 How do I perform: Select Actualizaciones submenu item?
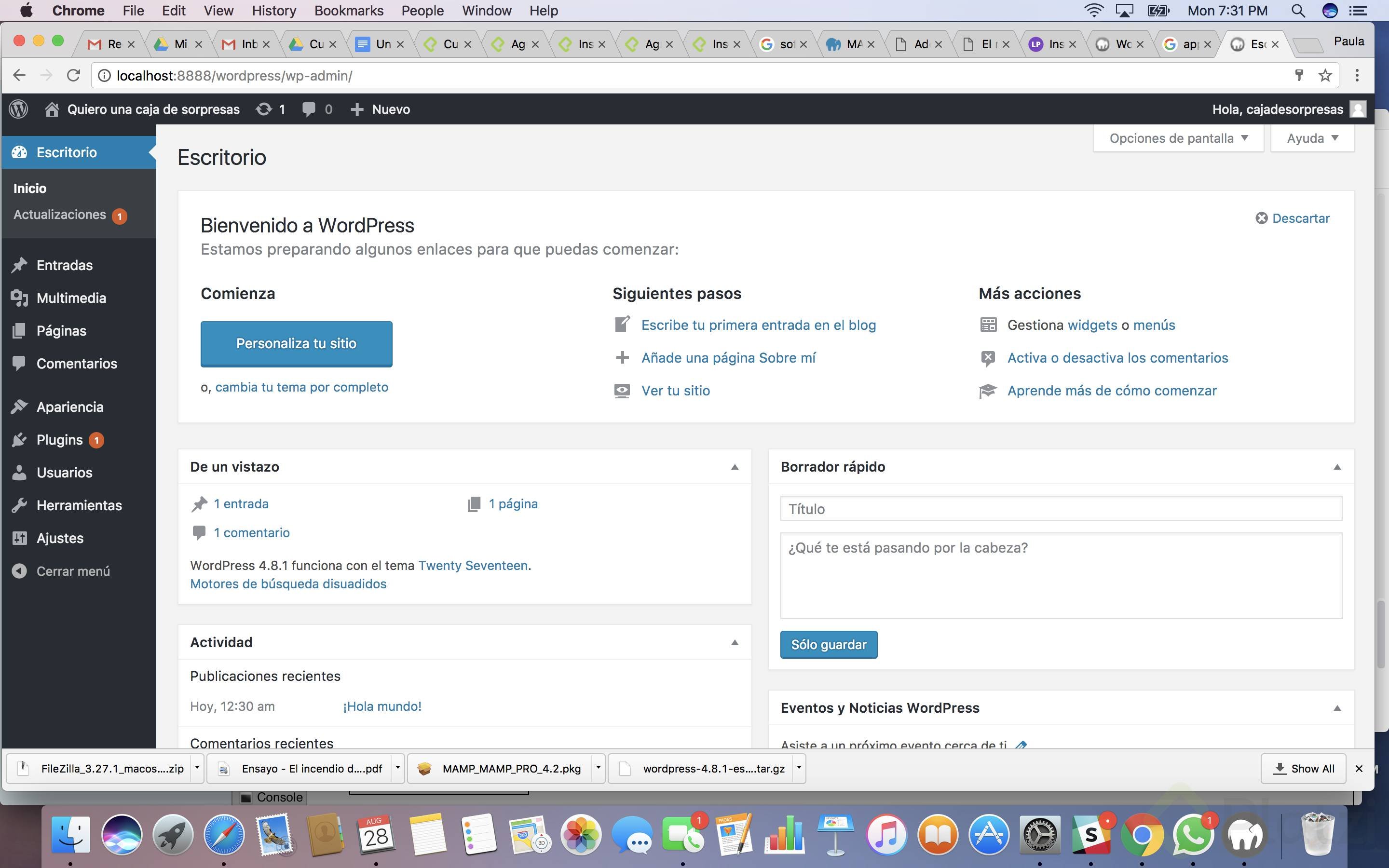click(60, 215)
